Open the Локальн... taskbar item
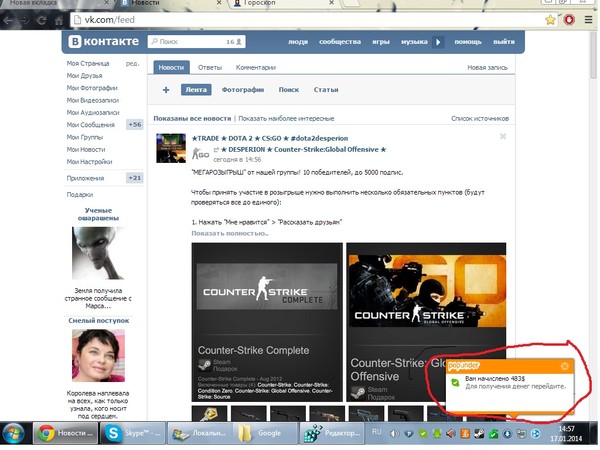Image resolution: width=600 pixels, height=450 pixels. tap(200, 433)
